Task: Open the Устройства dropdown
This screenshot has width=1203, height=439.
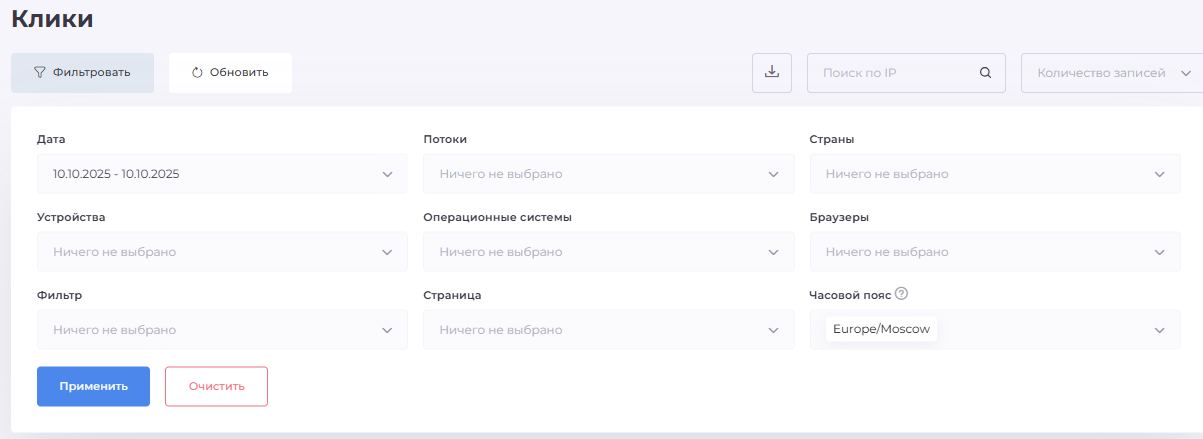Action: (221, 252)
